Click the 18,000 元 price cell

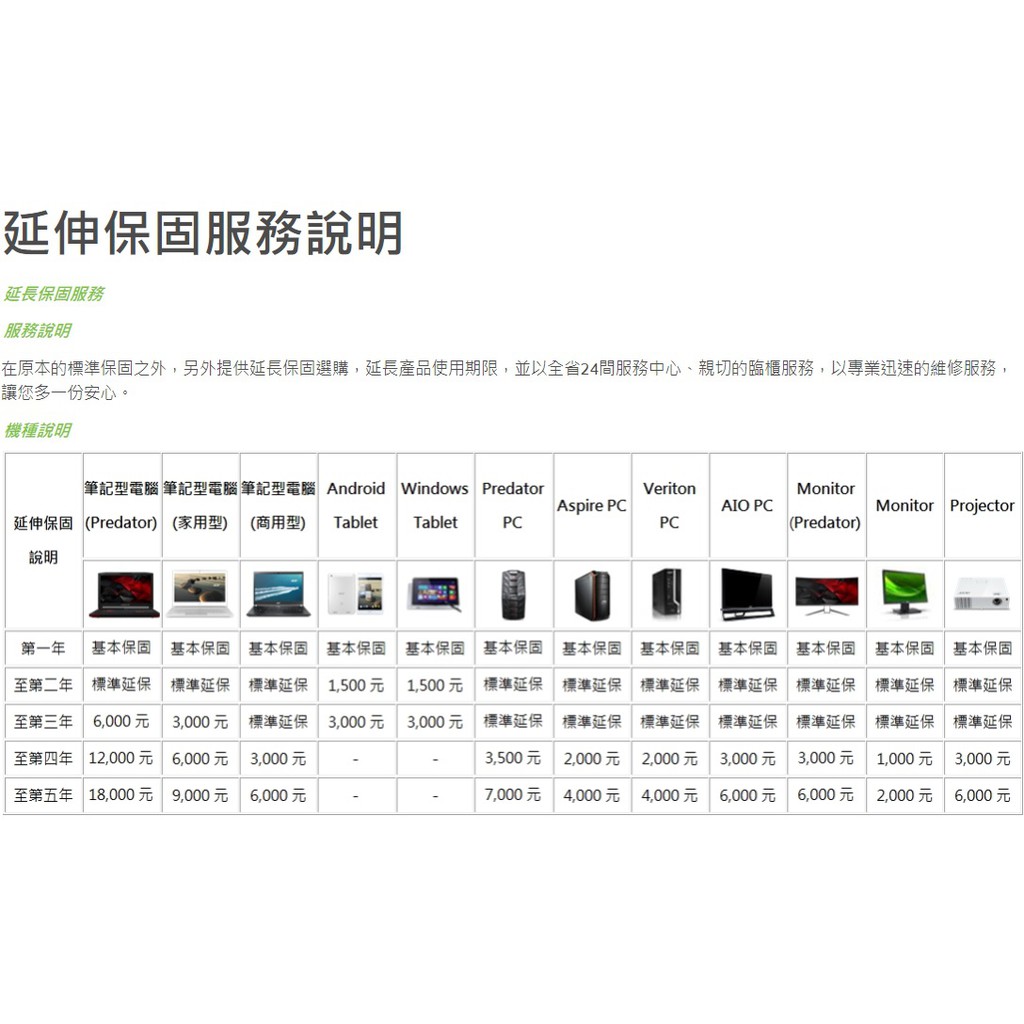point(121,795)
